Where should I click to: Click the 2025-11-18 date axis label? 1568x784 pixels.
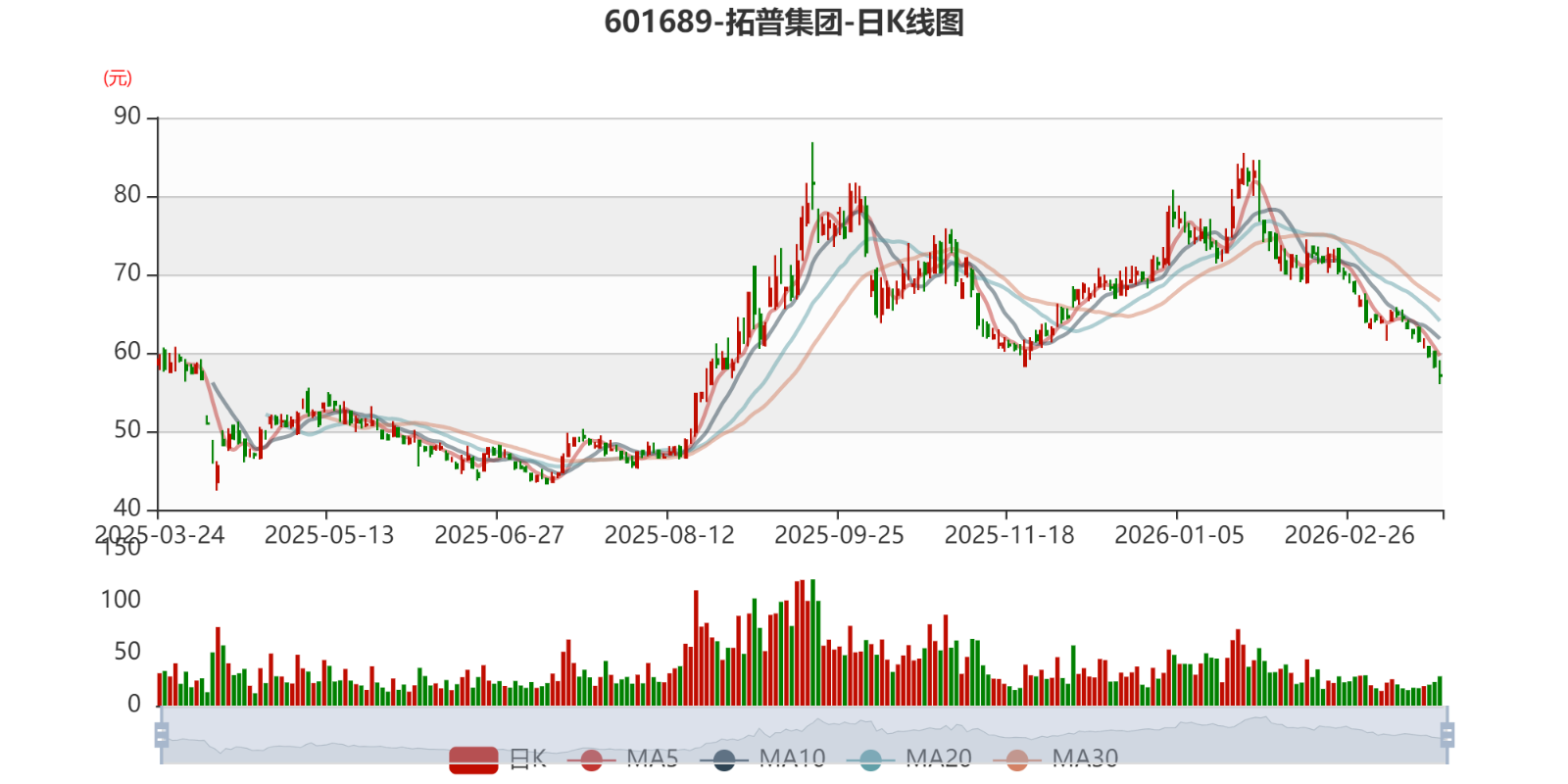pos(1009,535)
